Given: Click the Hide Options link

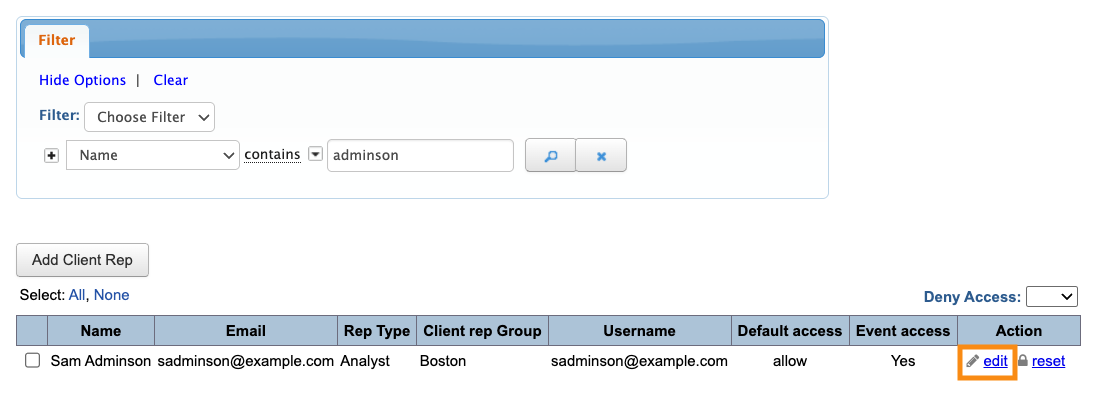Looking at the screenshot, I should (x=82, y=80).
